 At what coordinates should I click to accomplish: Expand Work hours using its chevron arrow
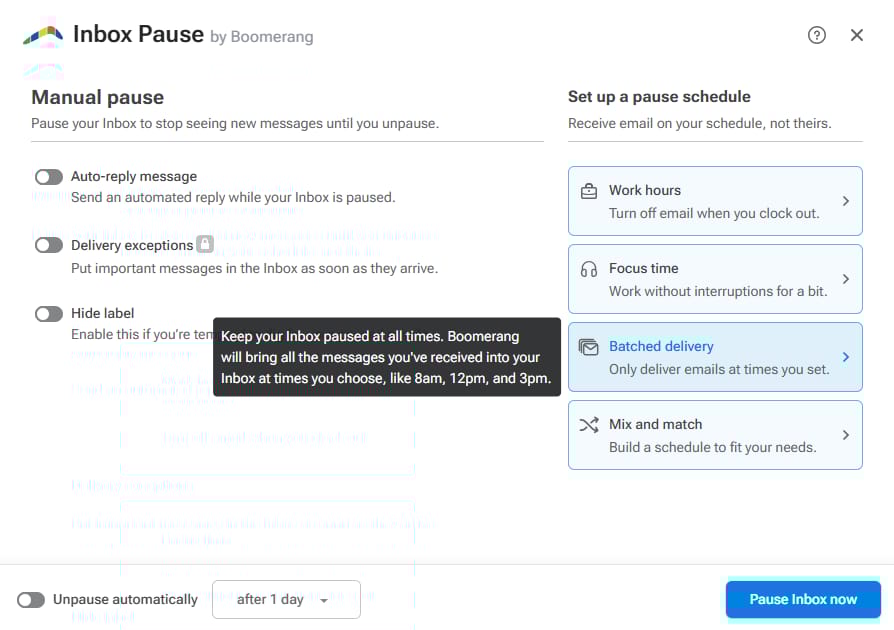845,201
